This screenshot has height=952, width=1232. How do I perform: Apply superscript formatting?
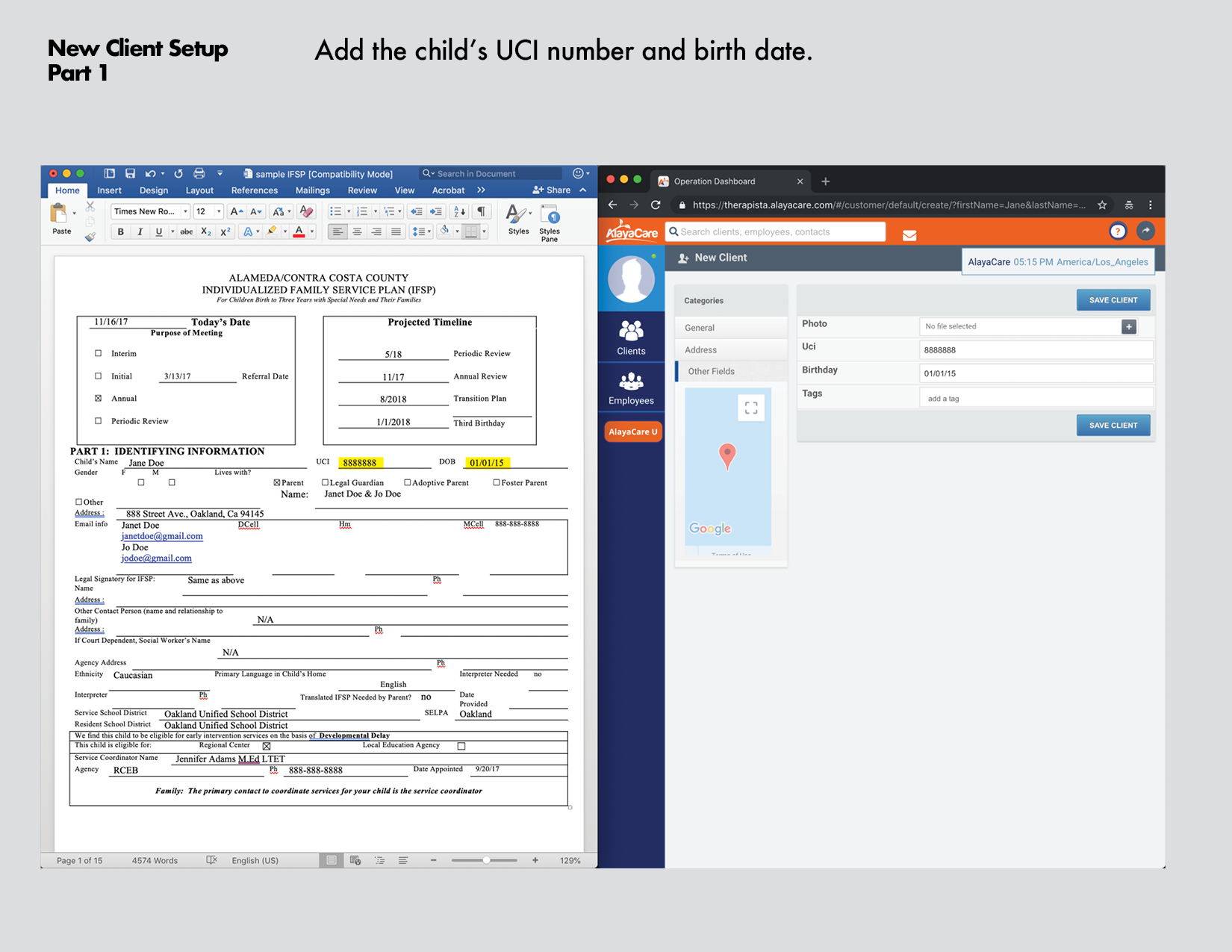[x=225, y=231]
